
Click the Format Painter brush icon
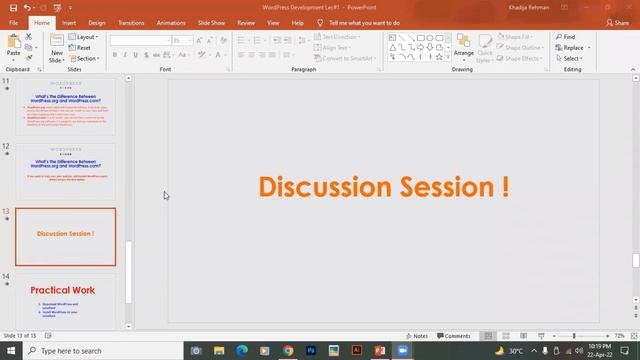29,58
